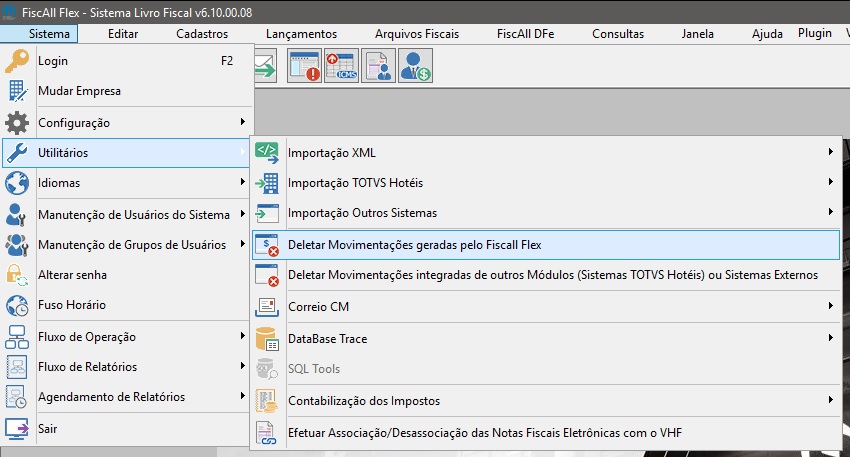Screen dimensions: 850x457
Task: Choose Sair to exit the system
Action: pyautogui.click(x=127, y=428)
